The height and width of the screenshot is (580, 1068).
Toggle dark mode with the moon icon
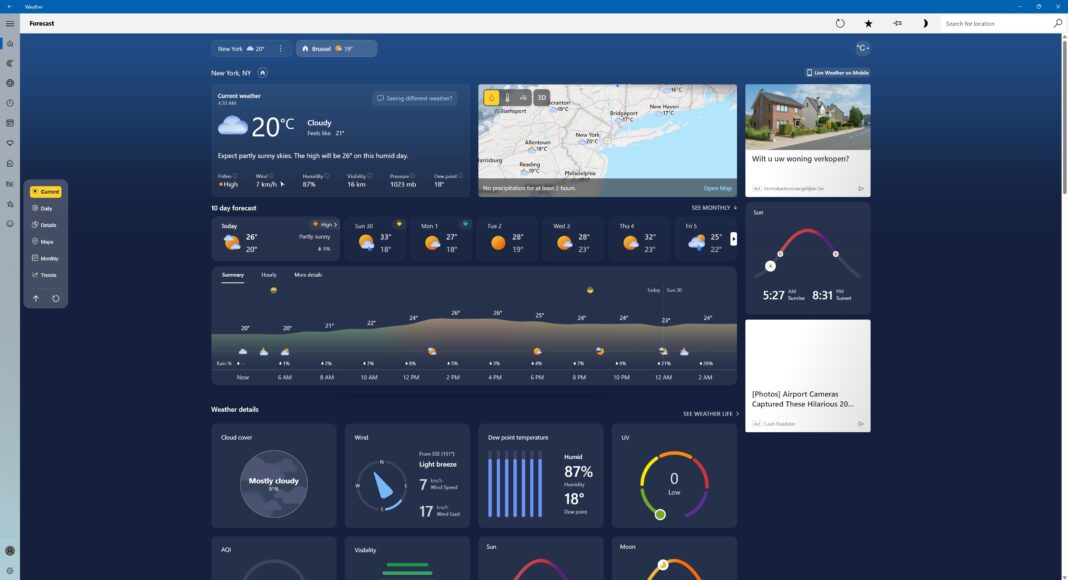pos(925,22)
